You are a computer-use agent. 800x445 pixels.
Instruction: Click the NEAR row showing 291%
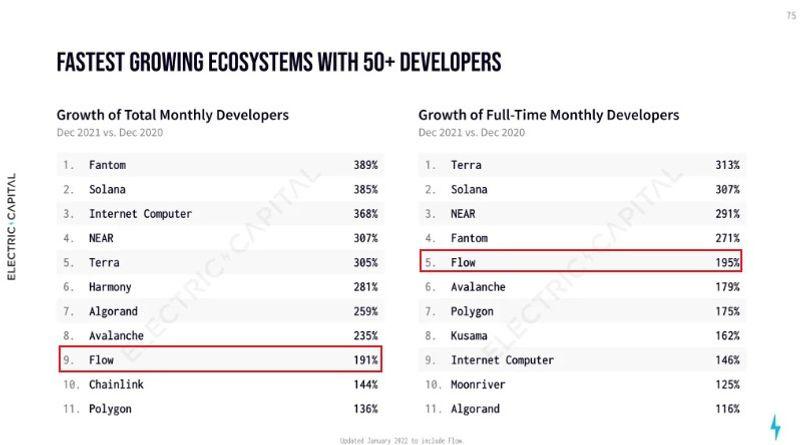(581, 213)
